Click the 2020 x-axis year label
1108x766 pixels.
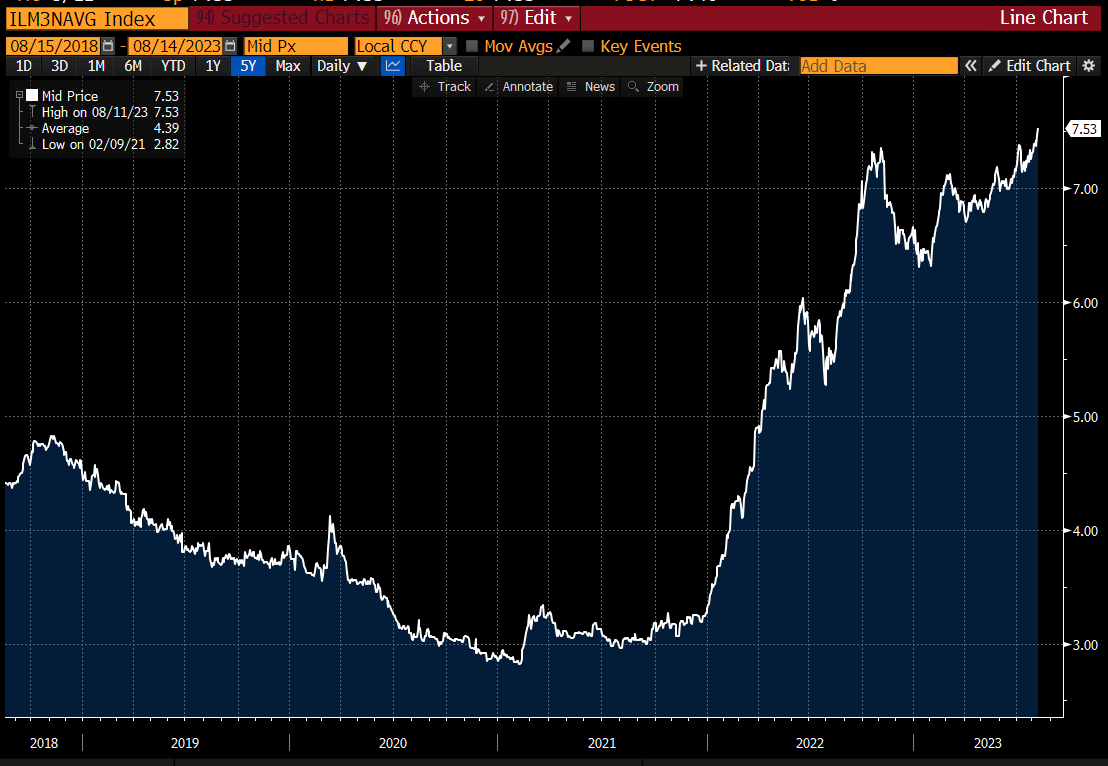tap(393, 743)
